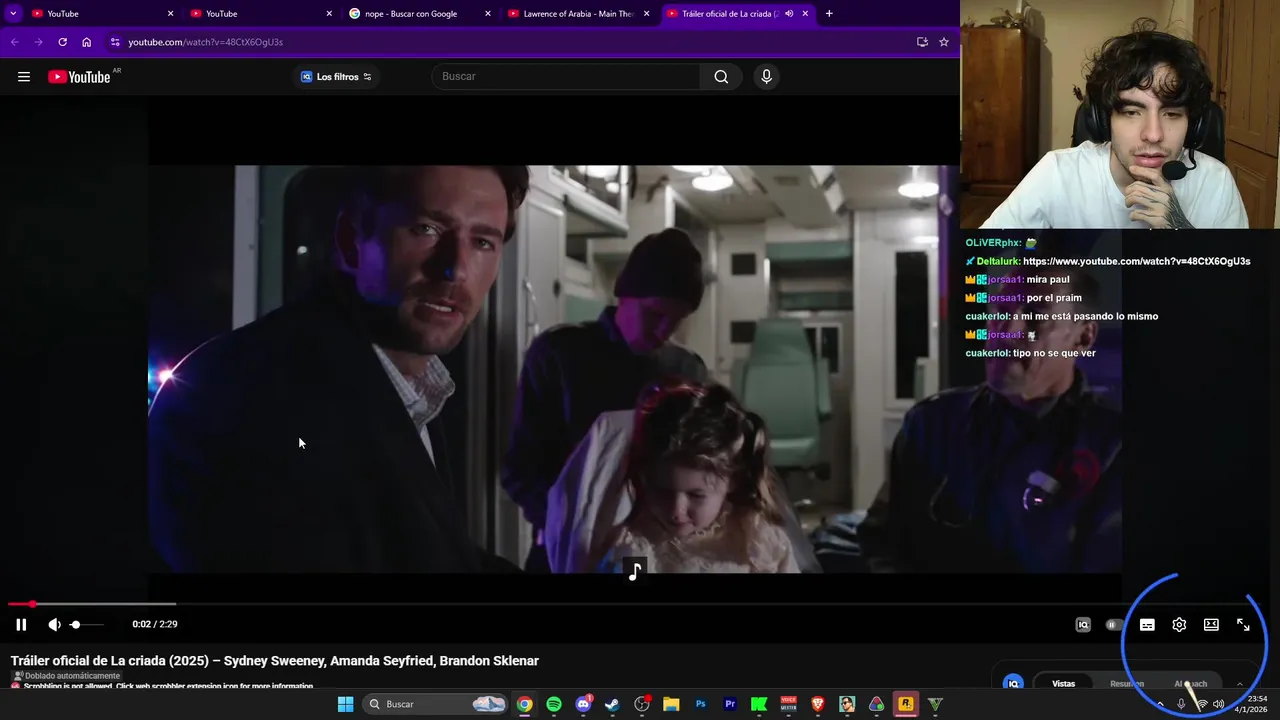The height and width of the screenshot is (720, 1280).
Task: Adjust the player volume slider
Action: point(86,624)
